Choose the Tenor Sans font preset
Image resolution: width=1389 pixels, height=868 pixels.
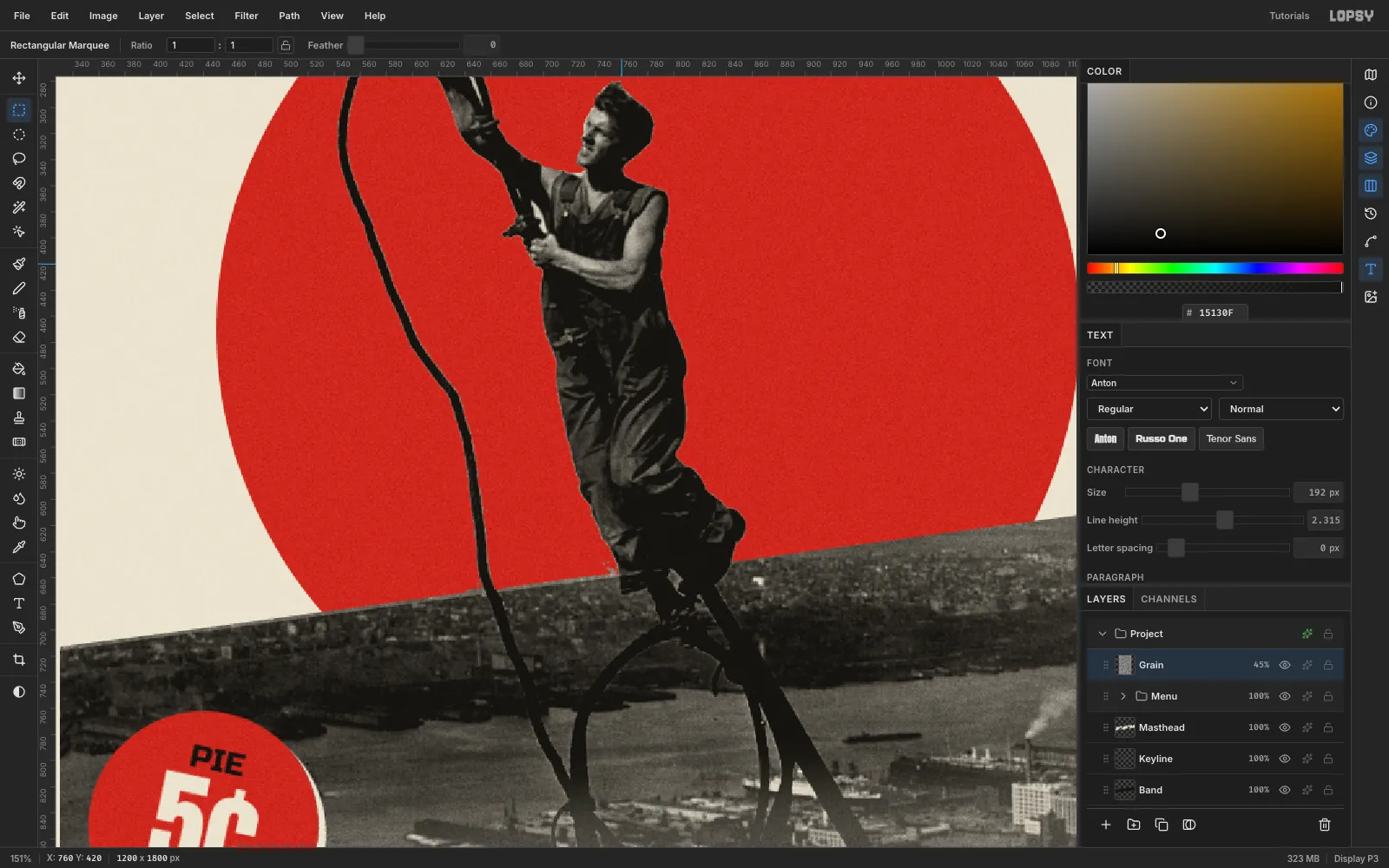coord(1231,438)
